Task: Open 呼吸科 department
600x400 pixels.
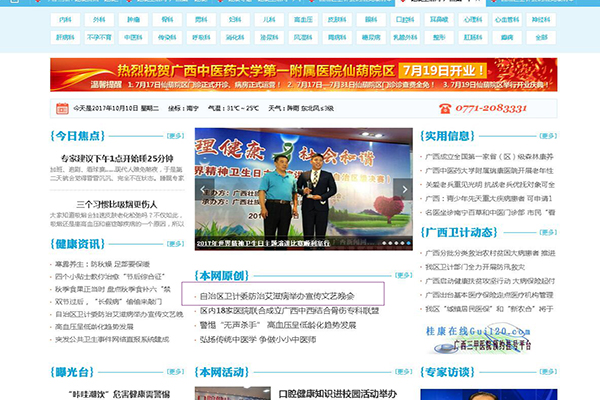Action: coord(201,38)
